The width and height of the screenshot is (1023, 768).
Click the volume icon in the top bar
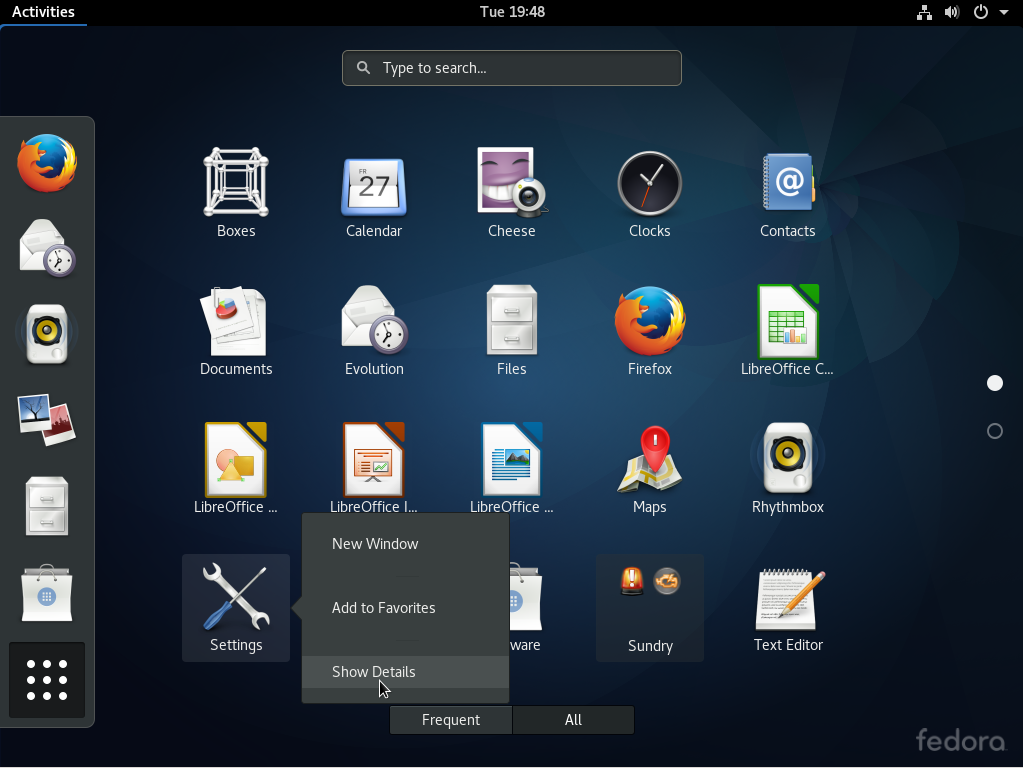click(x=951, y=12)
